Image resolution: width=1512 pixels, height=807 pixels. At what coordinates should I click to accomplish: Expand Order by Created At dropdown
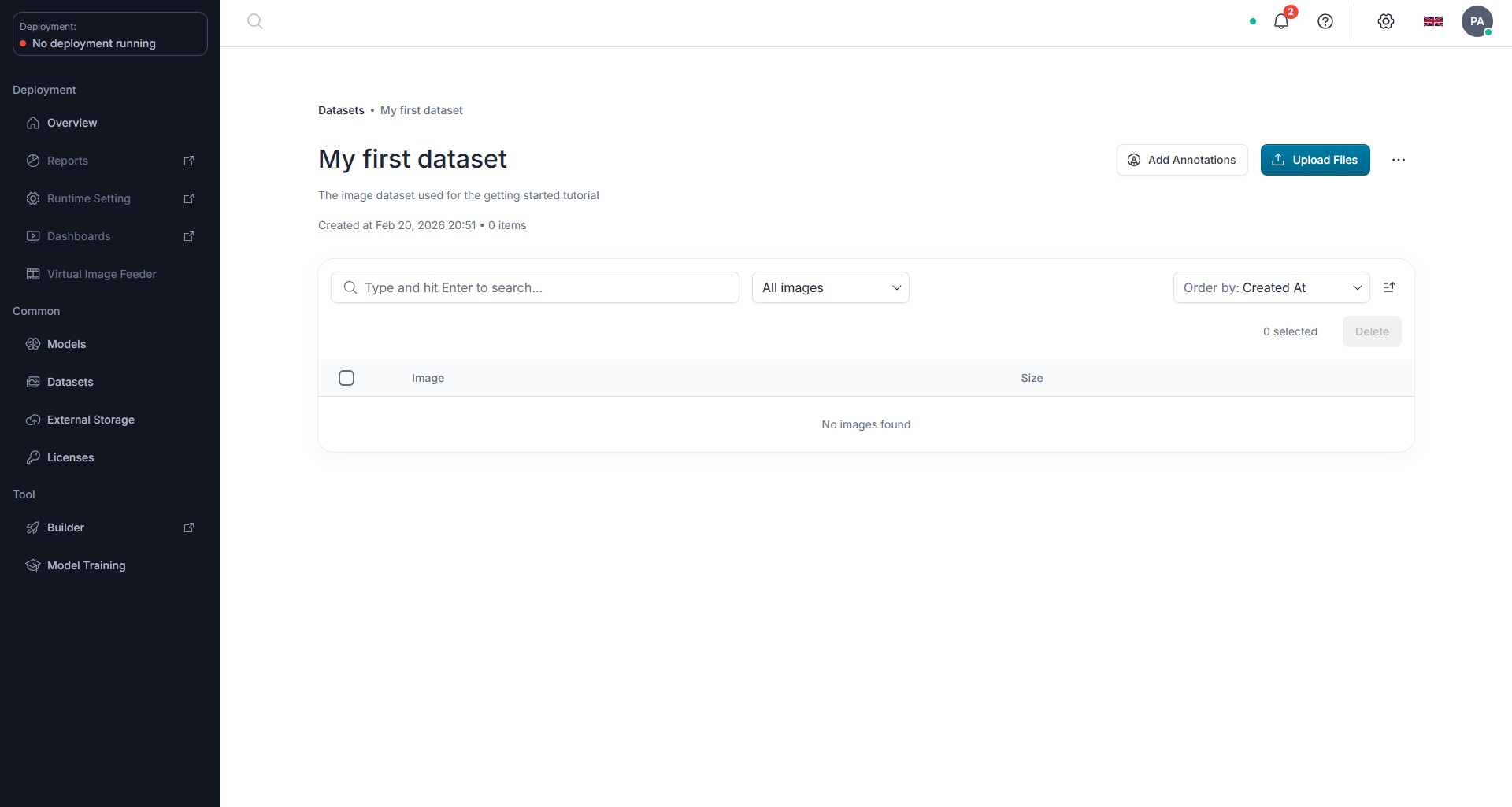click(1271, 287)
